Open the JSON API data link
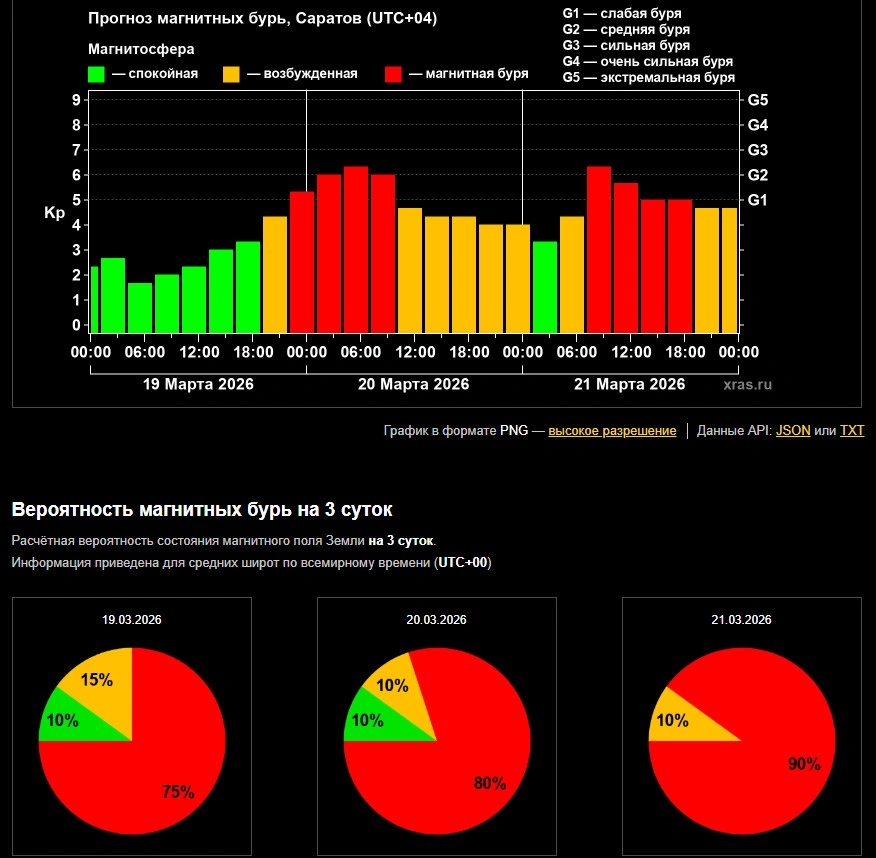876x858 pixels. point(793,431)
